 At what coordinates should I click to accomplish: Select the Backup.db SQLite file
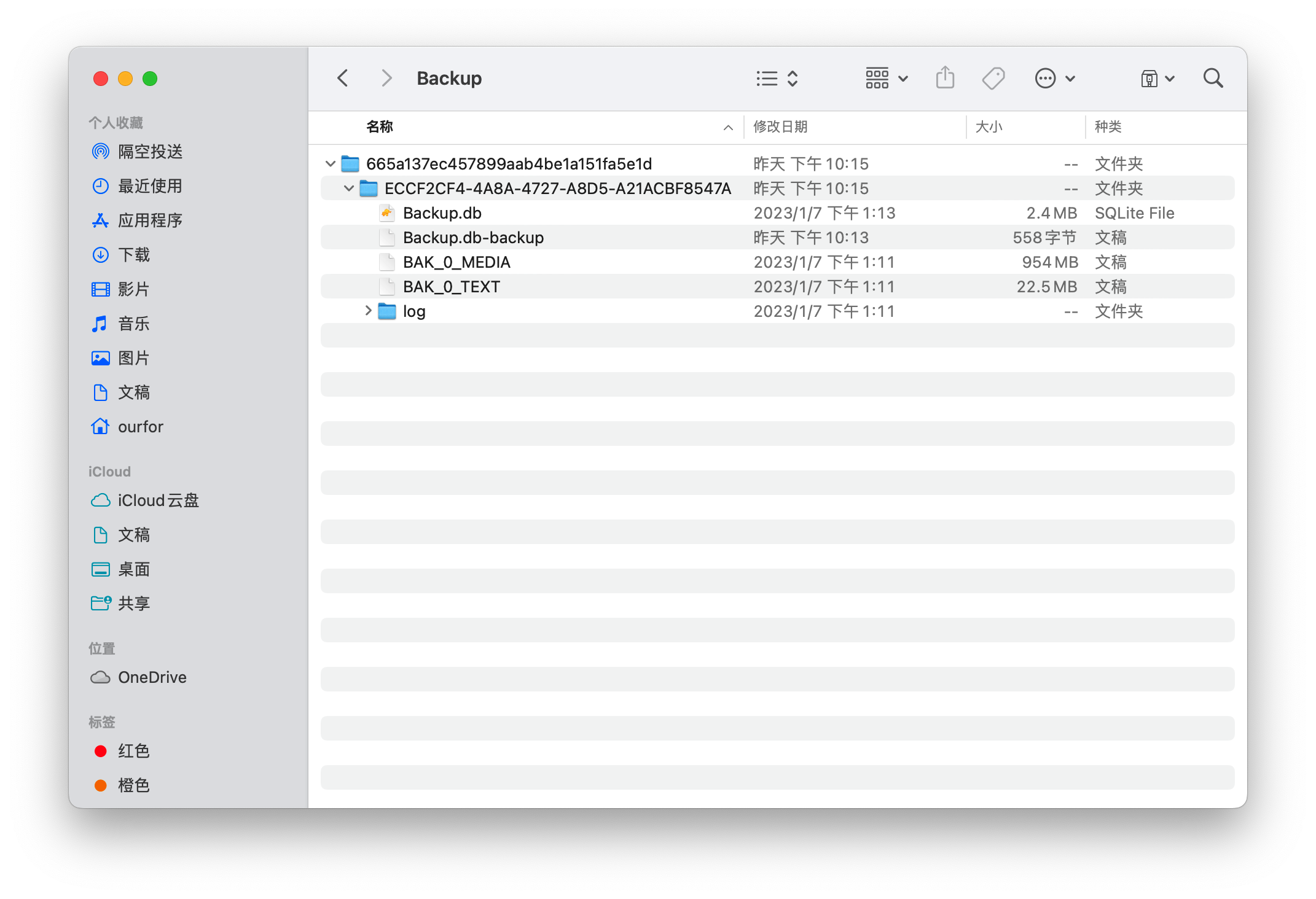(442, 213)
